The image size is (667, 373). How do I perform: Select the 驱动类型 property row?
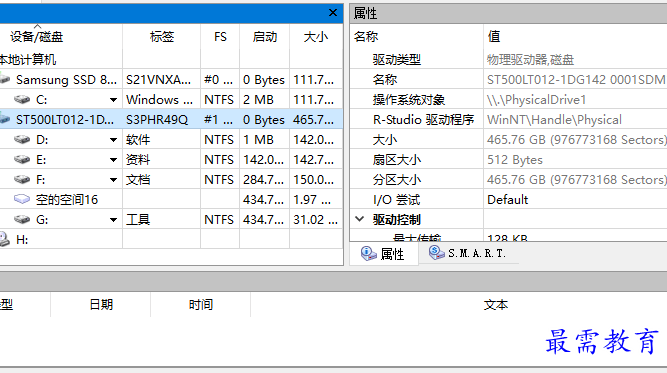(x=508, y=60)
